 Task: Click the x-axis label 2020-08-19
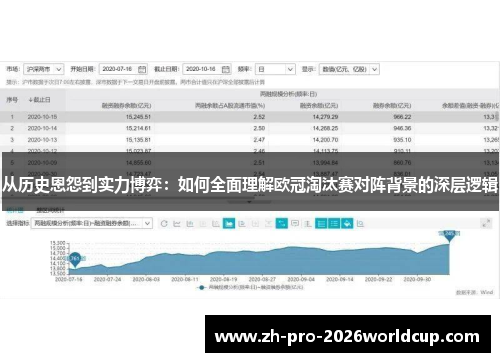(x=223, y=279)
